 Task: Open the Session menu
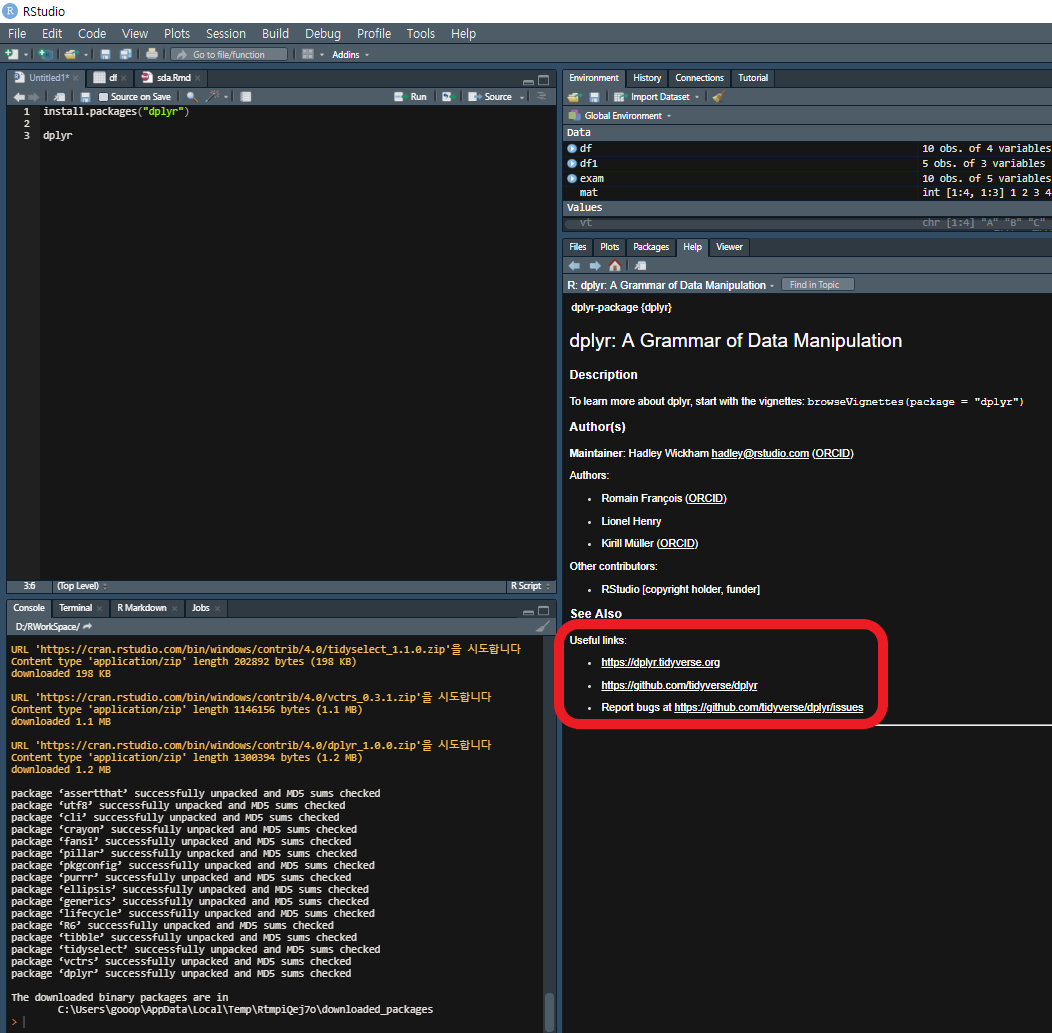click(225, 34)
